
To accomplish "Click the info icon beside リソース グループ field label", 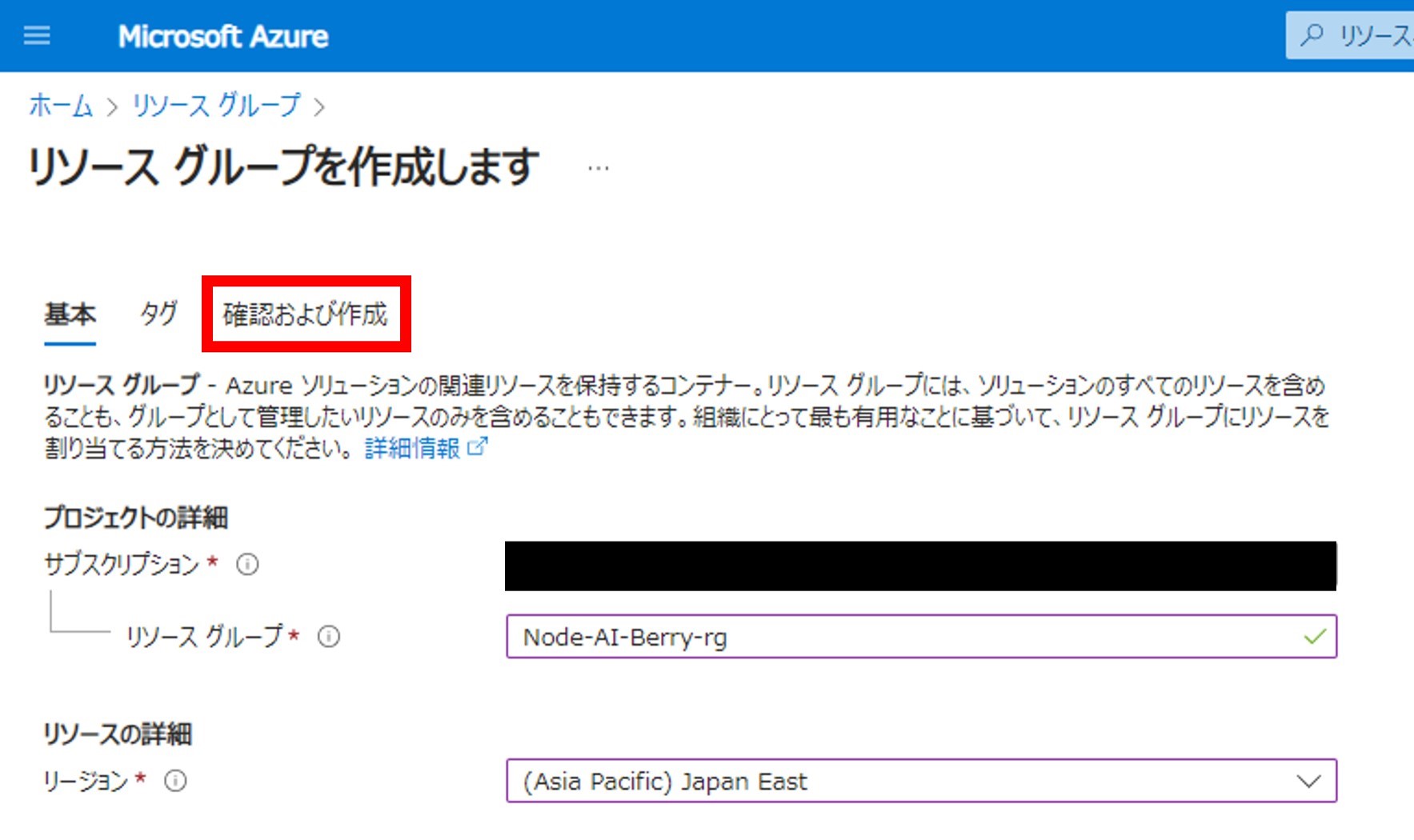I will [329, 637].
